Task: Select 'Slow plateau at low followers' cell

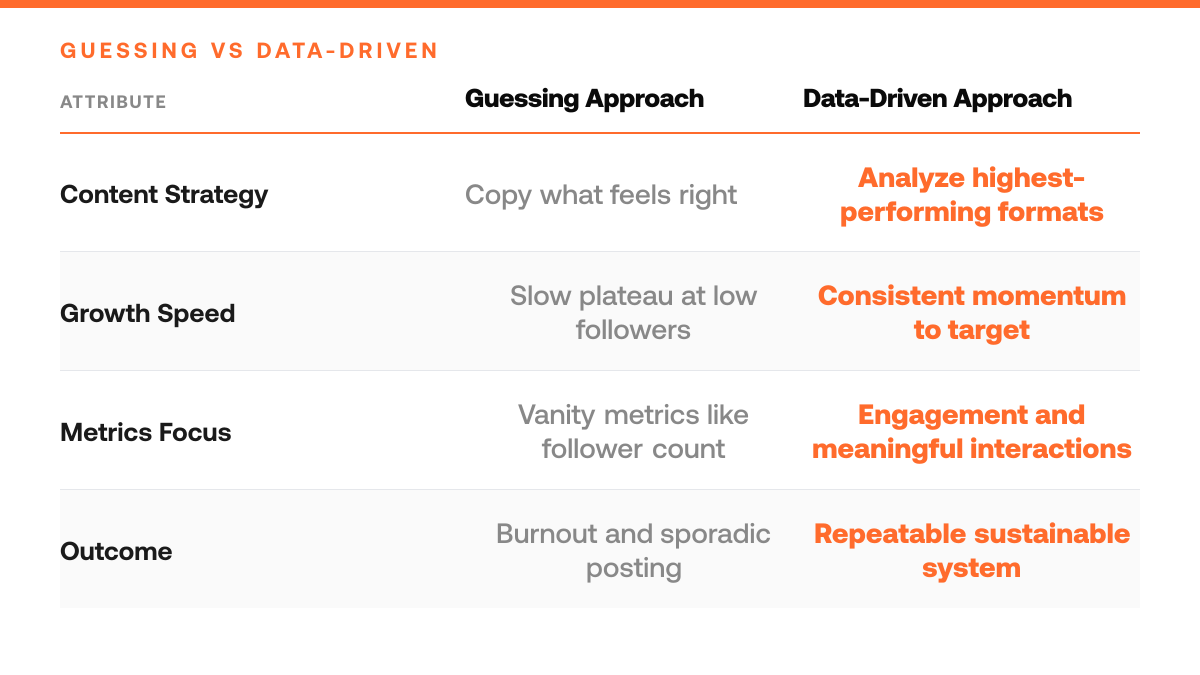Action: click(633, 313)
